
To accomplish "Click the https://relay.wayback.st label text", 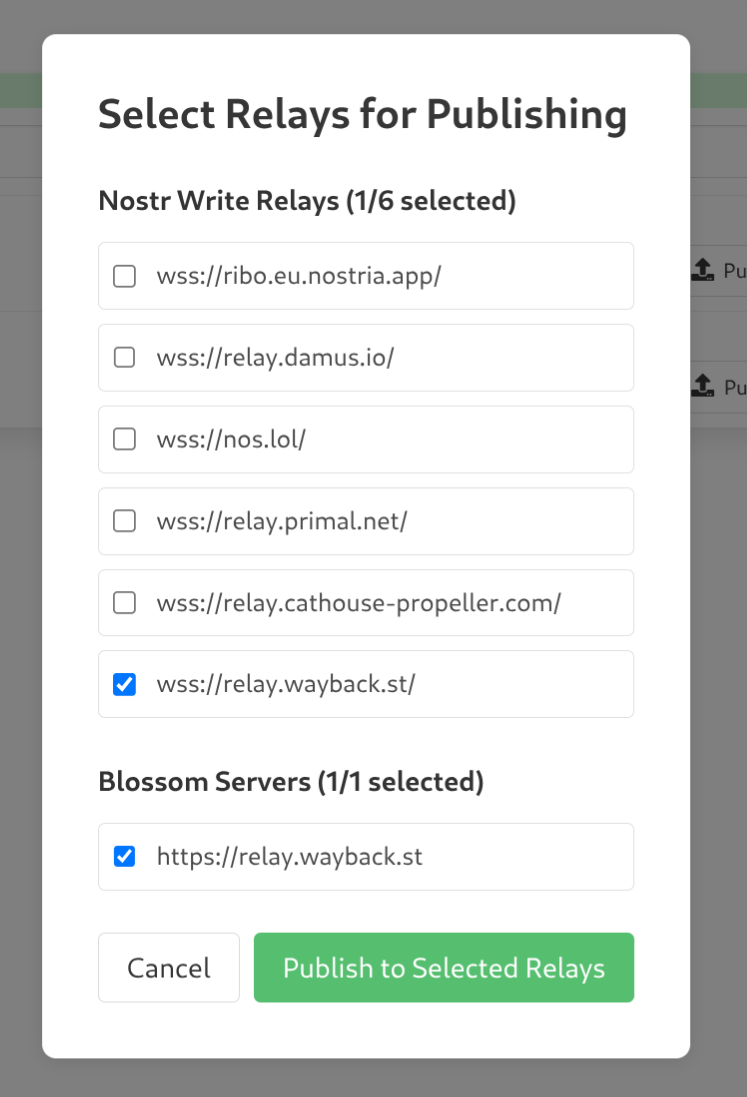I will 290,857.
